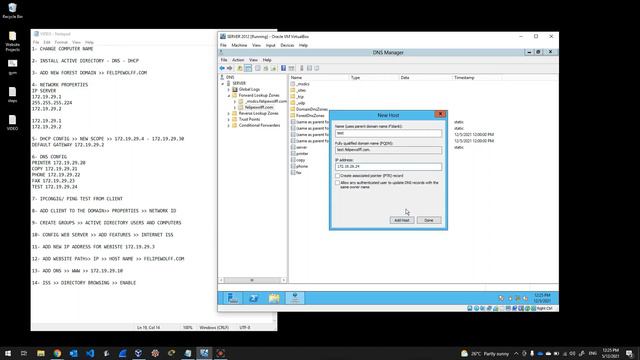Viewport: 640px width, 360px height.
Task: Check Allow any authenticated user to update DNS records
Action: click(x=338, y=183)
